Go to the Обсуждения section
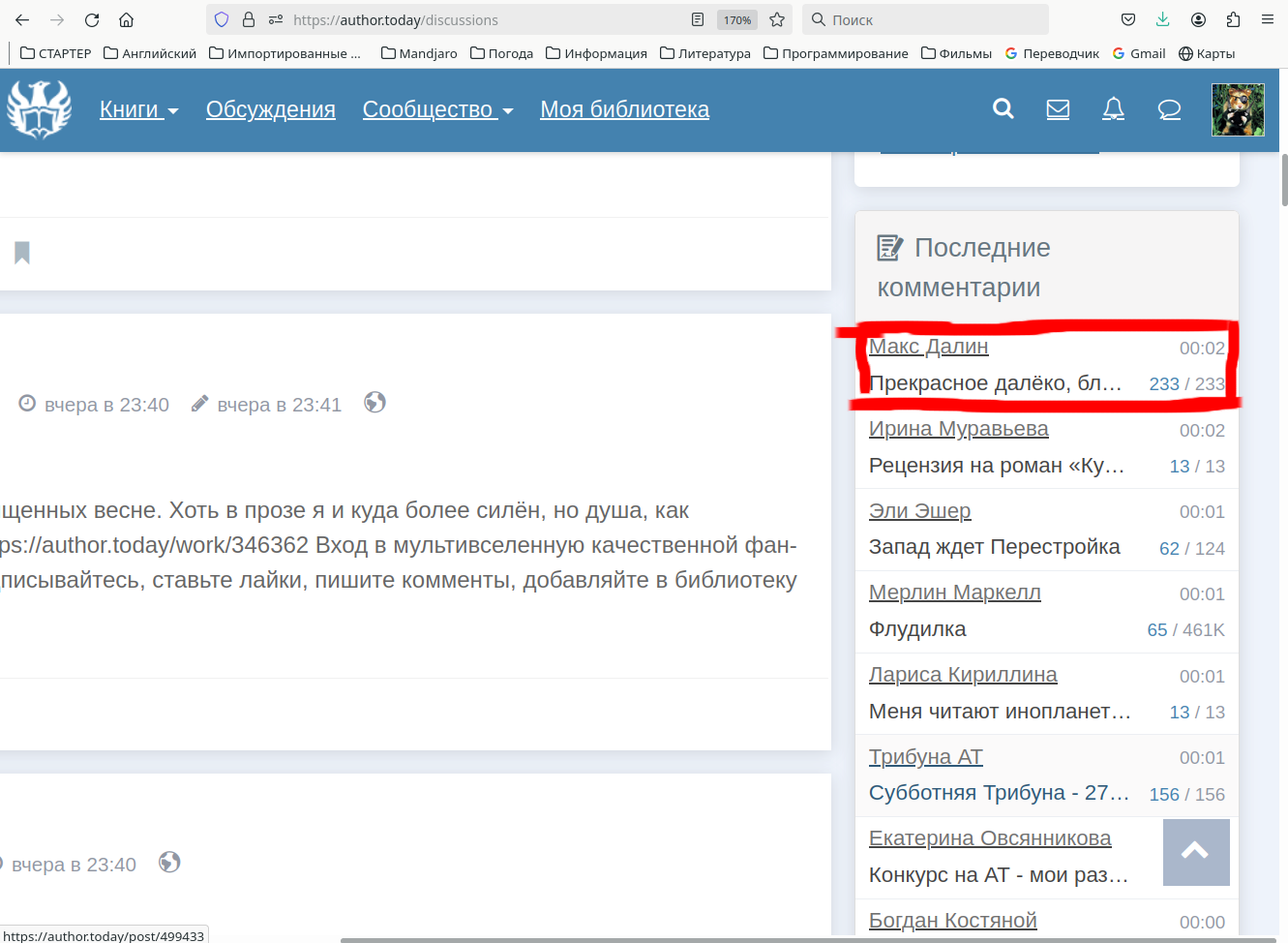The image size is (1288, 943). (270, 110)
